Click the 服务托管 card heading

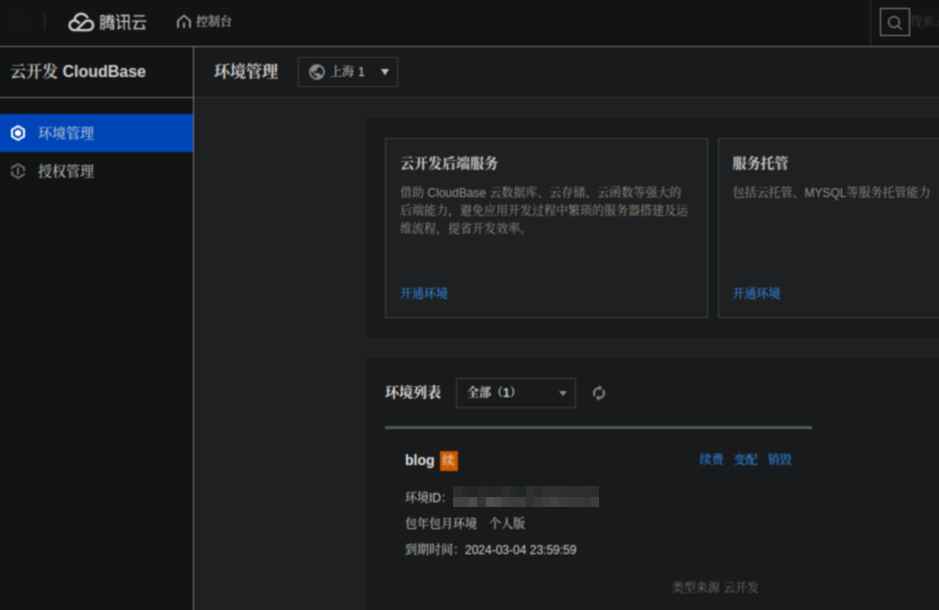[x=760, y=163]
